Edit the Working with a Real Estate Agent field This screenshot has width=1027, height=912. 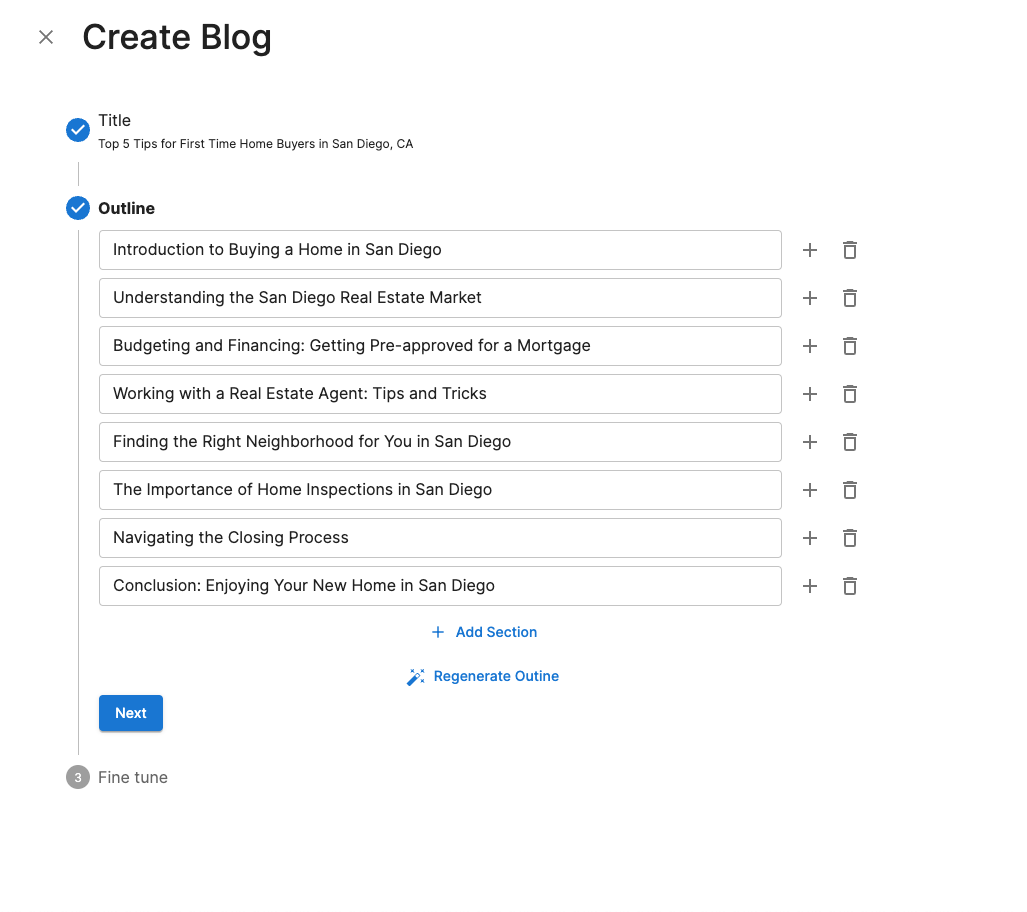point(440,394)
